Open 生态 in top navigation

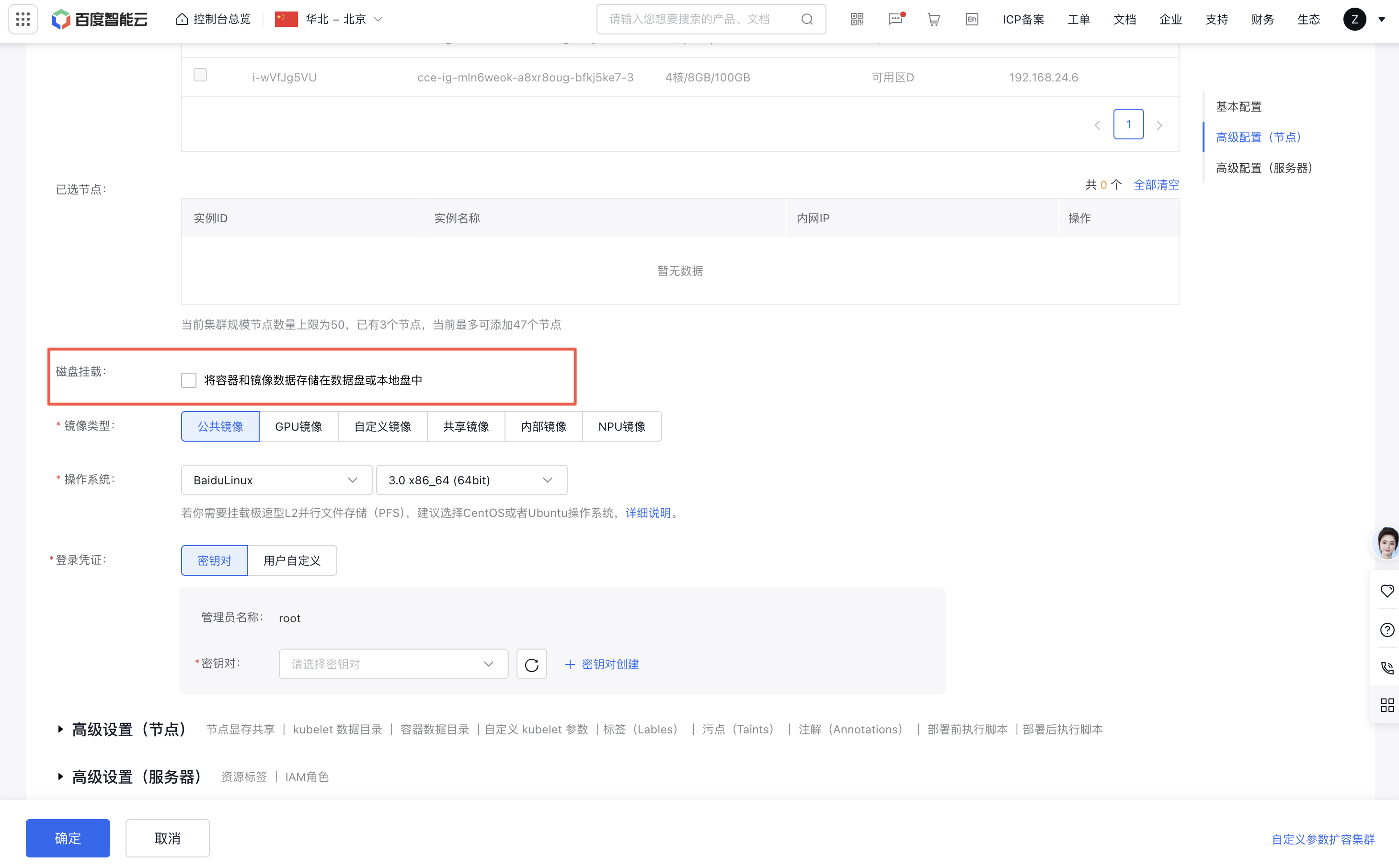[1308, 19]
